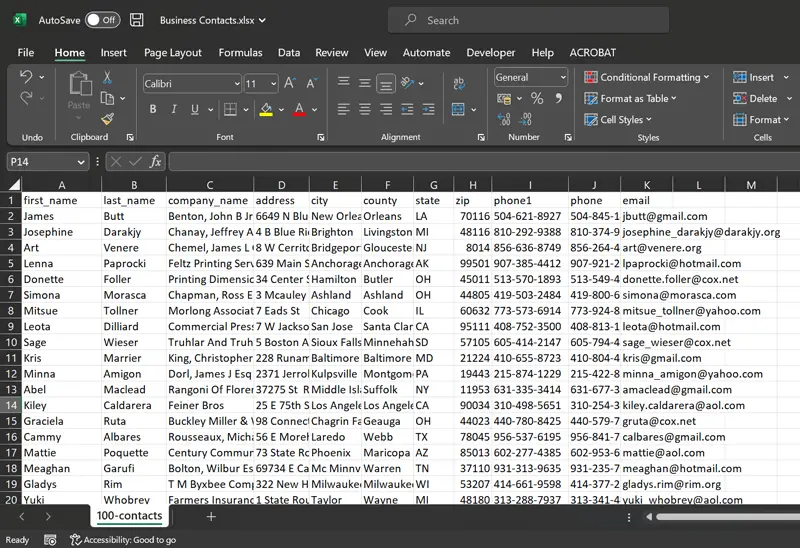Click the Save icon in title bar

(x=137, y=20)
